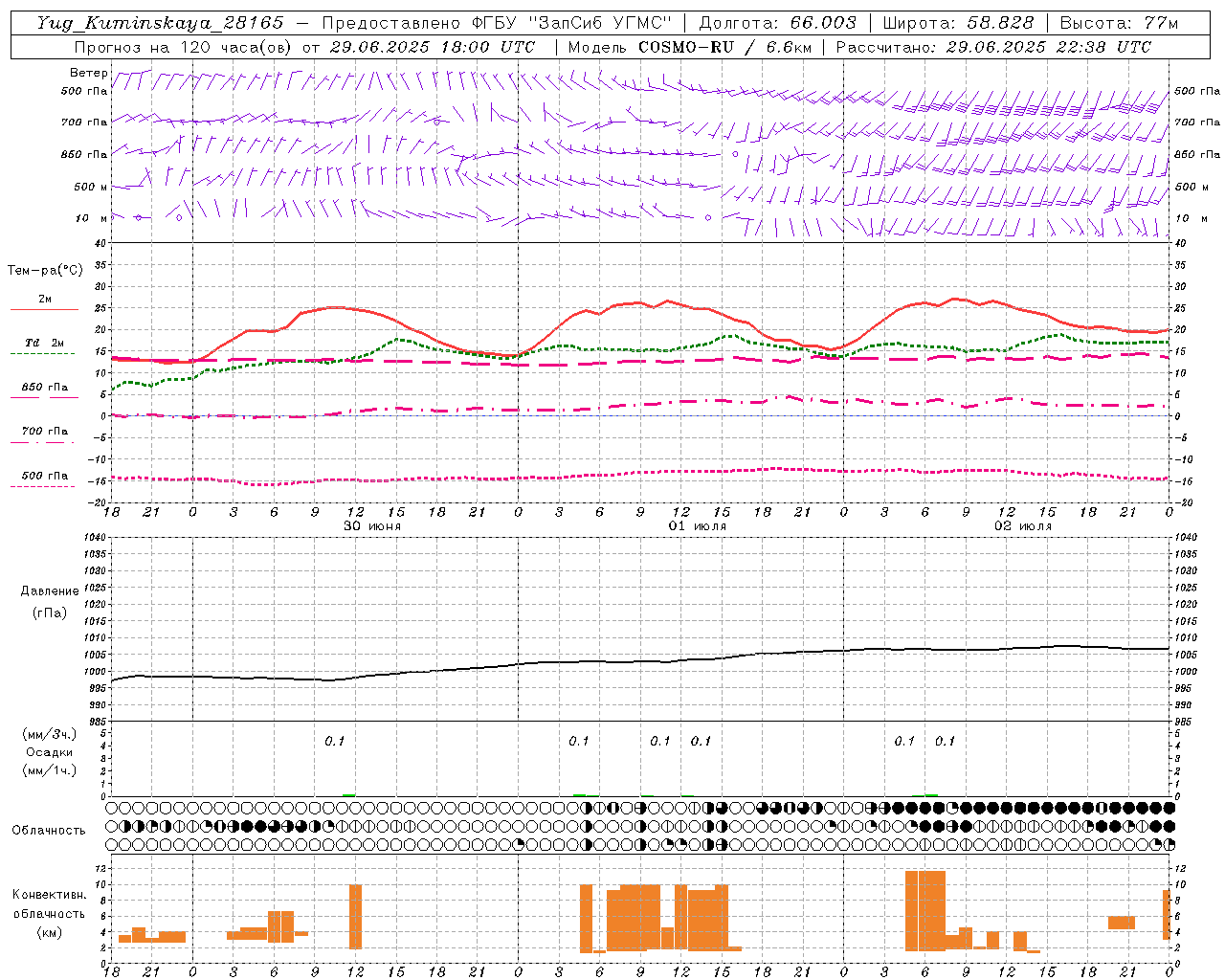Click the Широта: 58.828 latitude value
The image size is (1225, 980).
(x=958, y=23)
